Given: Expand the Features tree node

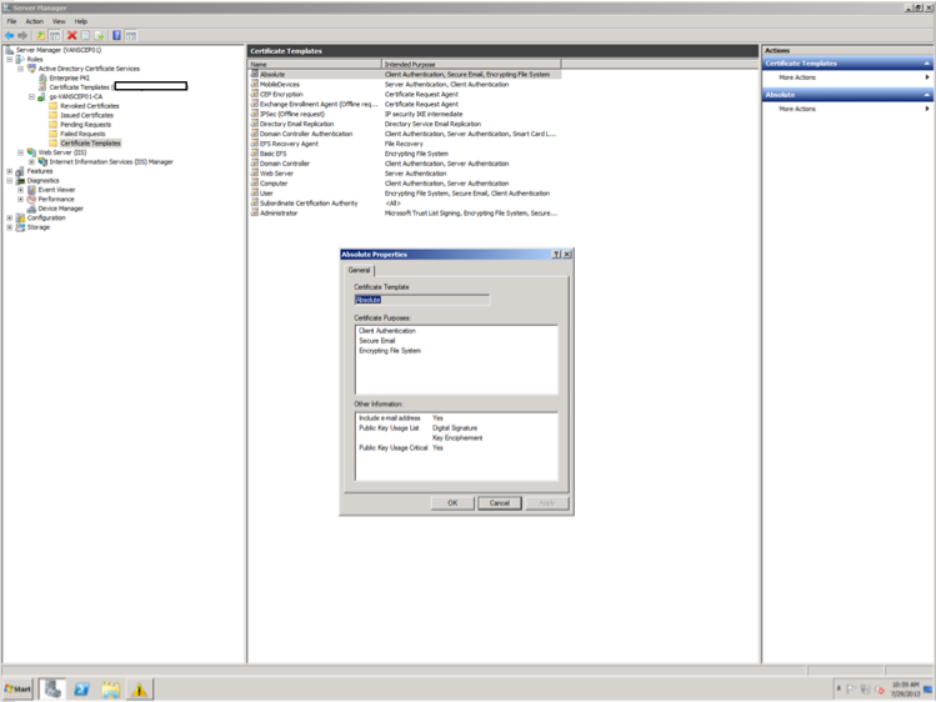Looking at the screenshot, I should tap(9, 171).
